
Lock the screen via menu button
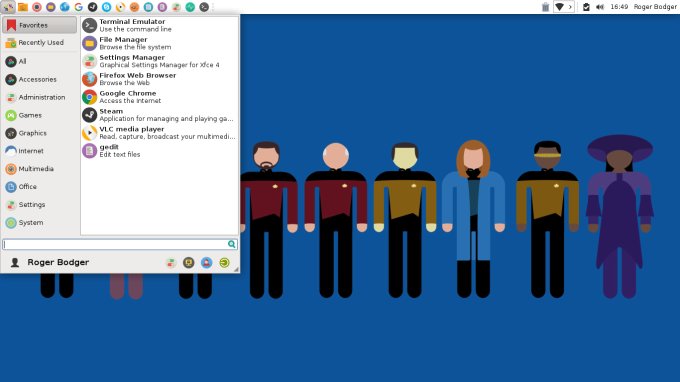189,262
